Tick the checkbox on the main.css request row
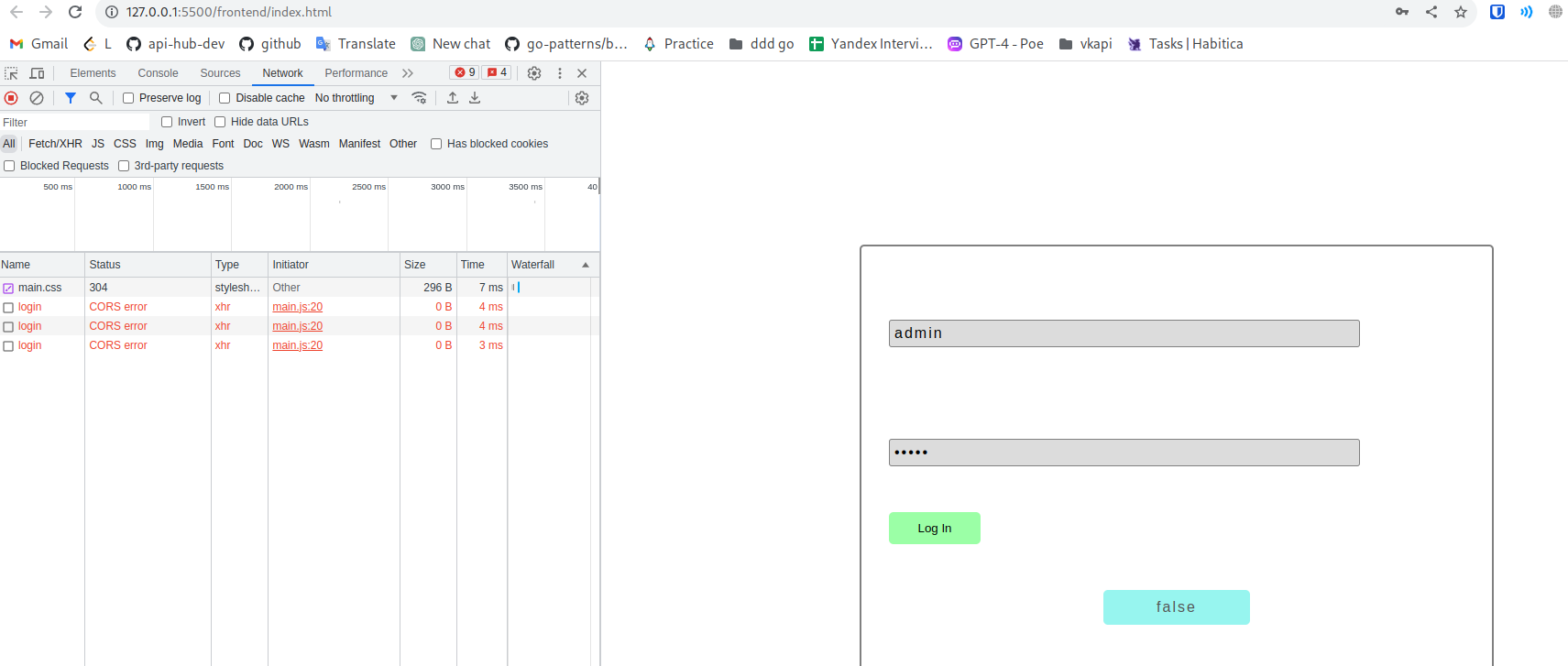The width and height of the screenshot is (1568, 666). (x=8, y=289)
